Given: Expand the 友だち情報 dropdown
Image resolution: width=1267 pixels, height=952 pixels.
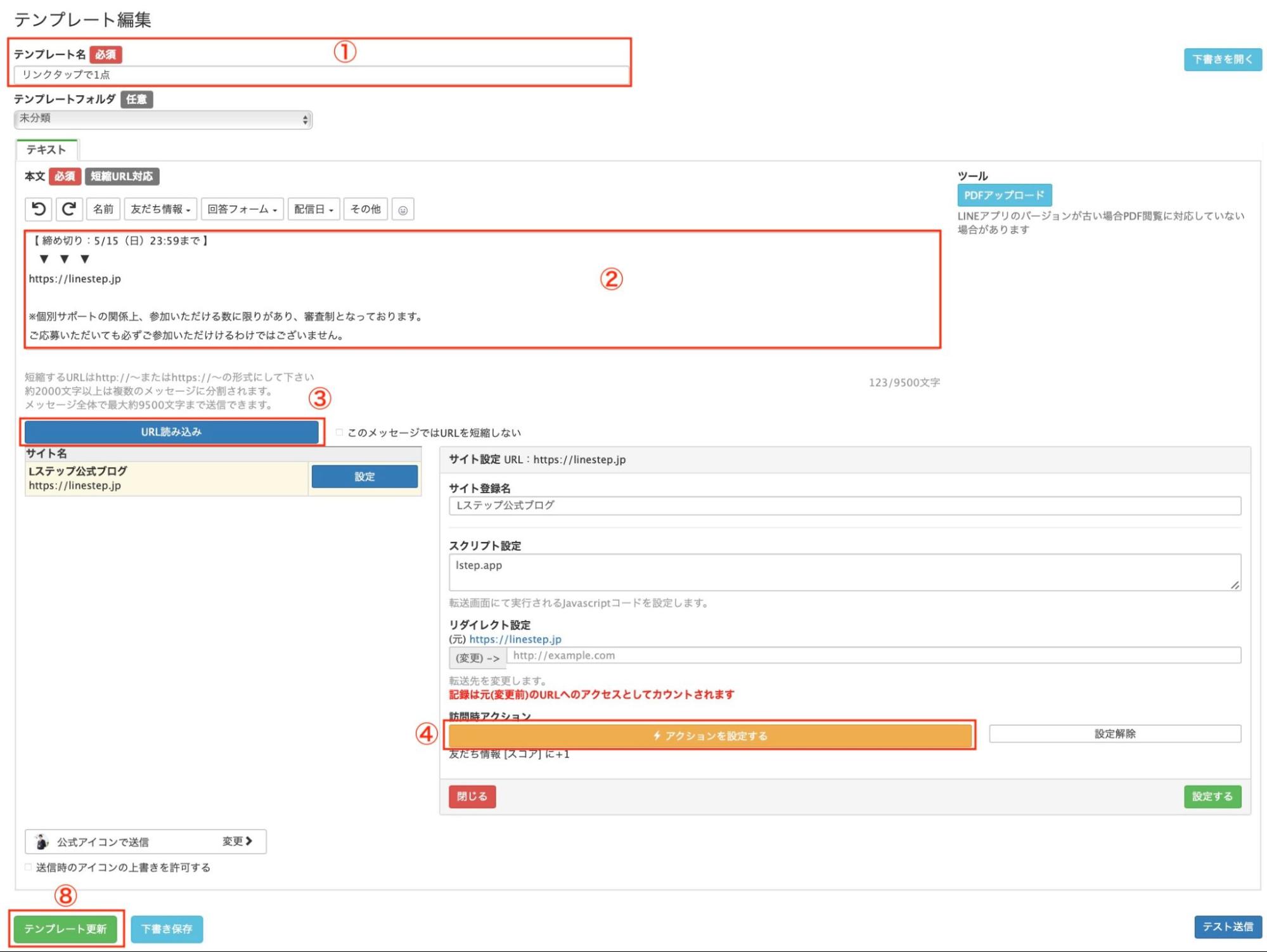Looking at the screenshot, I should [160, 209].
